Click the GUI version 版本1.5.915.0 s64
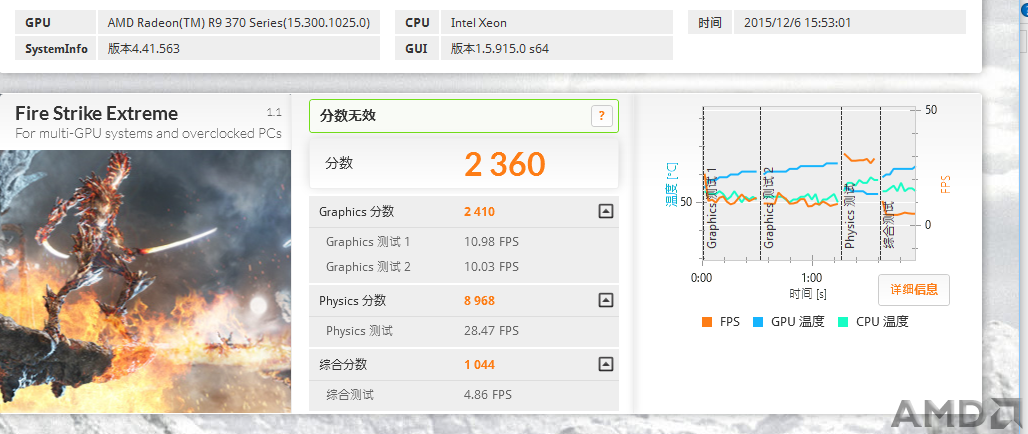Image resolution: width=1028 pixels, height=434 pixels. click(500, 49)
